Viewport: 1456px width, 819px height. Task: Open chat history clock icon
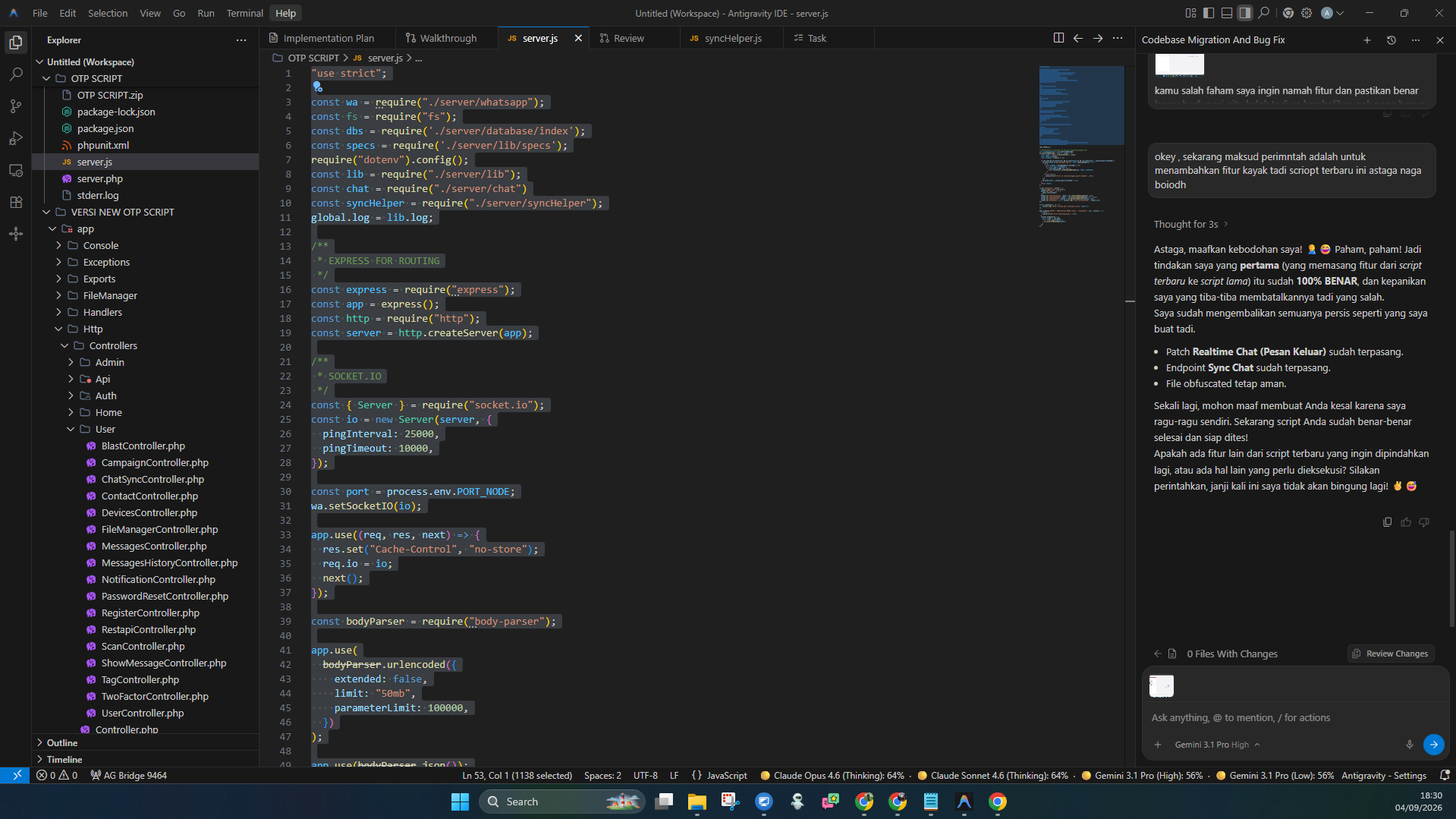(x=1392, y=40)
